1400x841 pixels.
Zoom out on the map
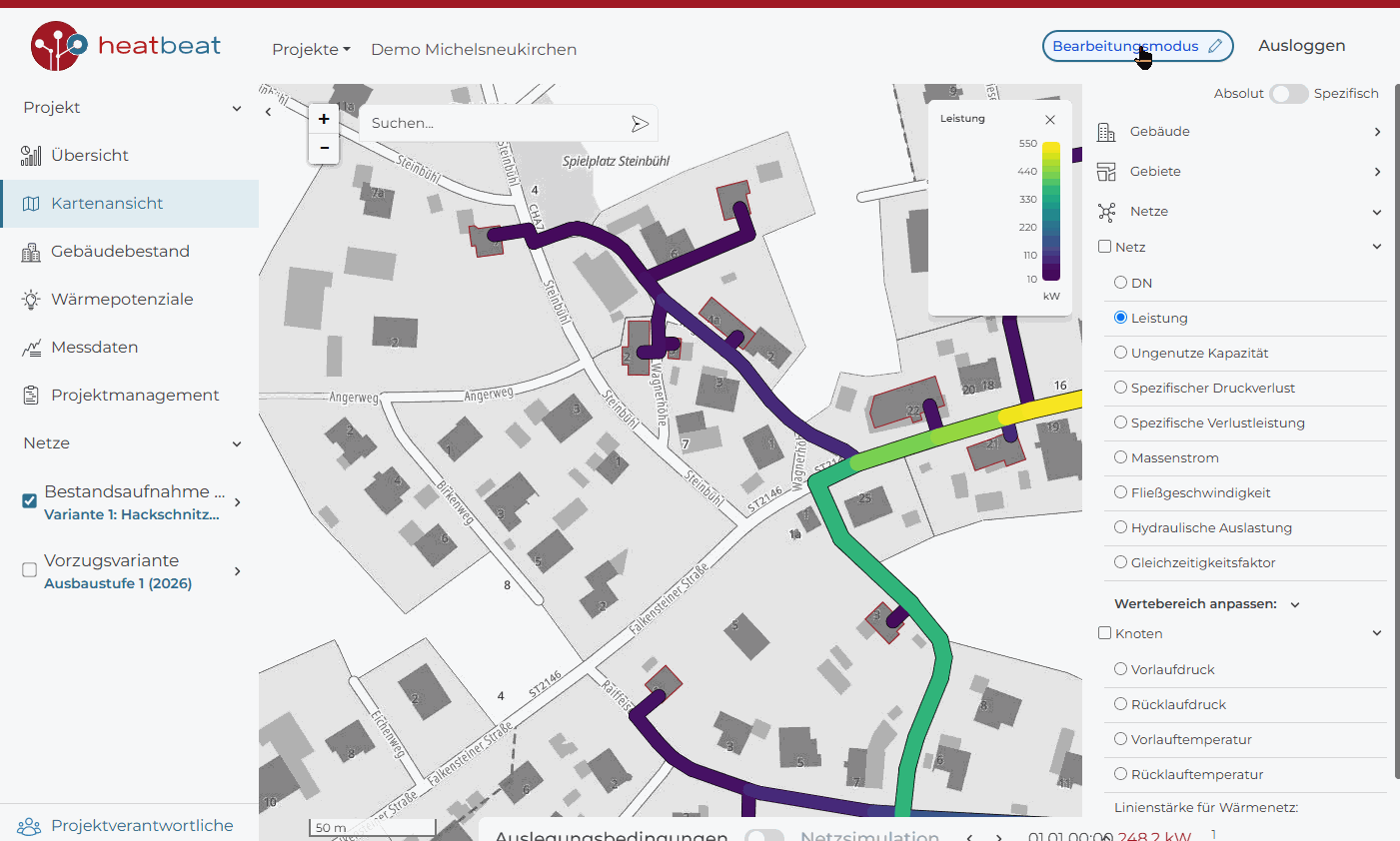click(x=324, y=148)
